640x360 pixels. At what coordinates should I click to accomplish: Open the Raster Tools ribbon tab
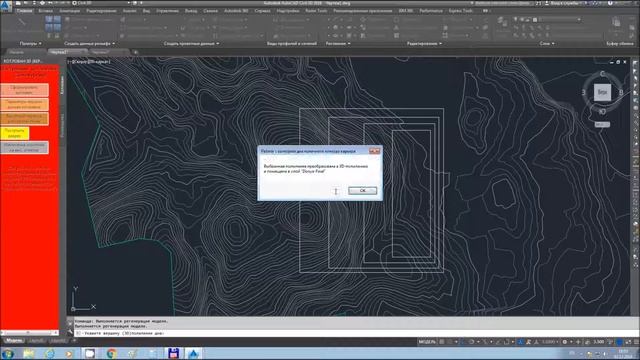316,11
